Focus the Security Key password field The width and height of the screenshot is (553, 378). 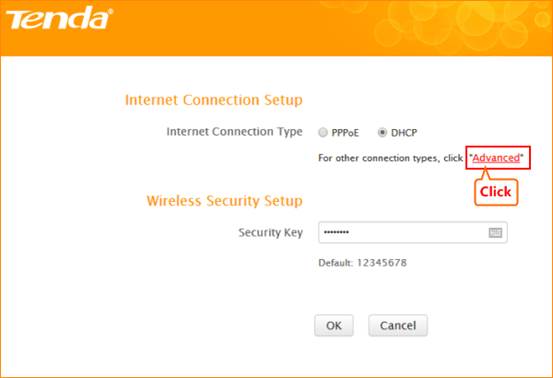[413, 232]
